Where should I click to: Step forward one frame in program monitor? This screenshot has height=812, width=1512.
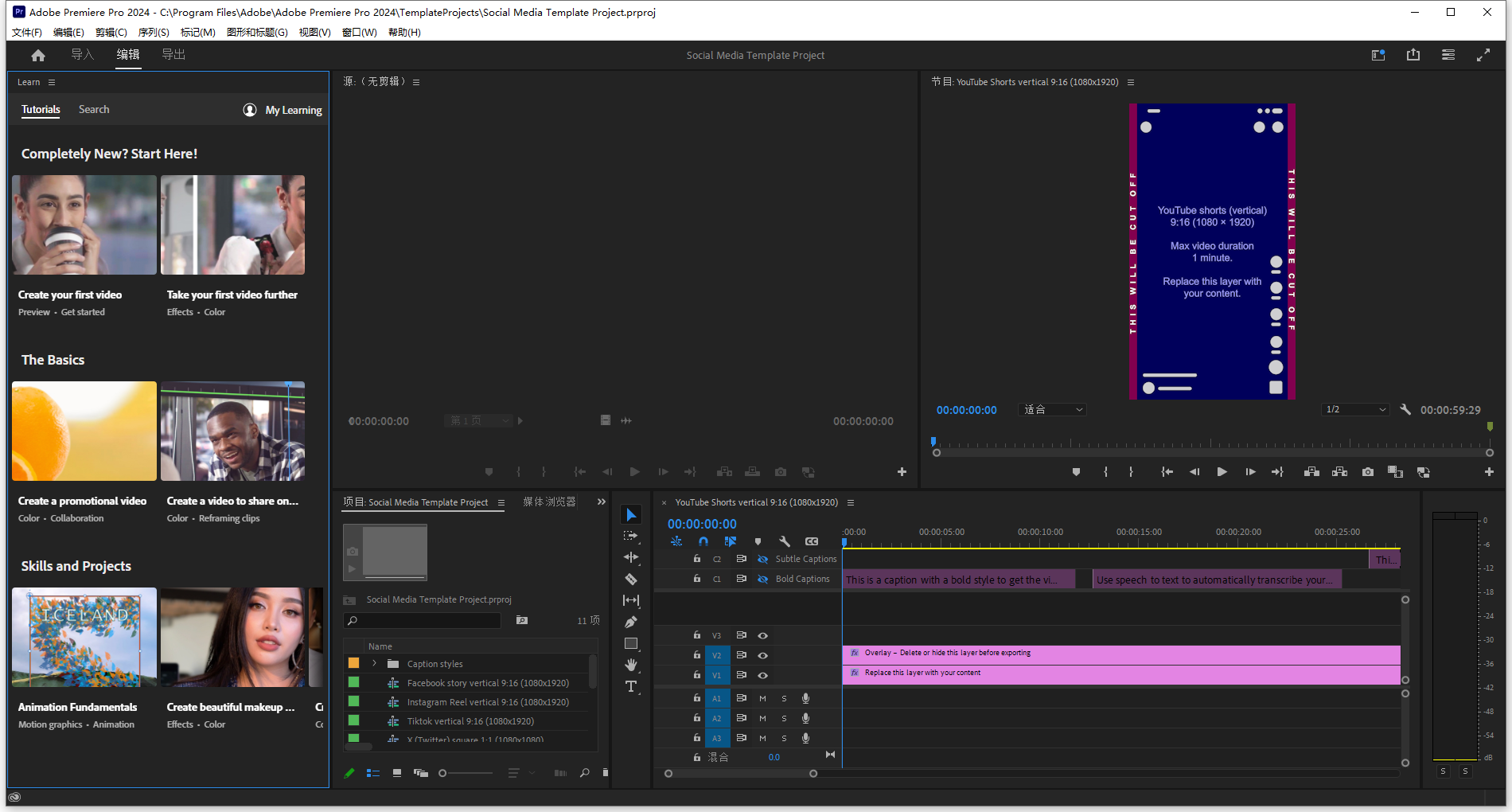1250,472
